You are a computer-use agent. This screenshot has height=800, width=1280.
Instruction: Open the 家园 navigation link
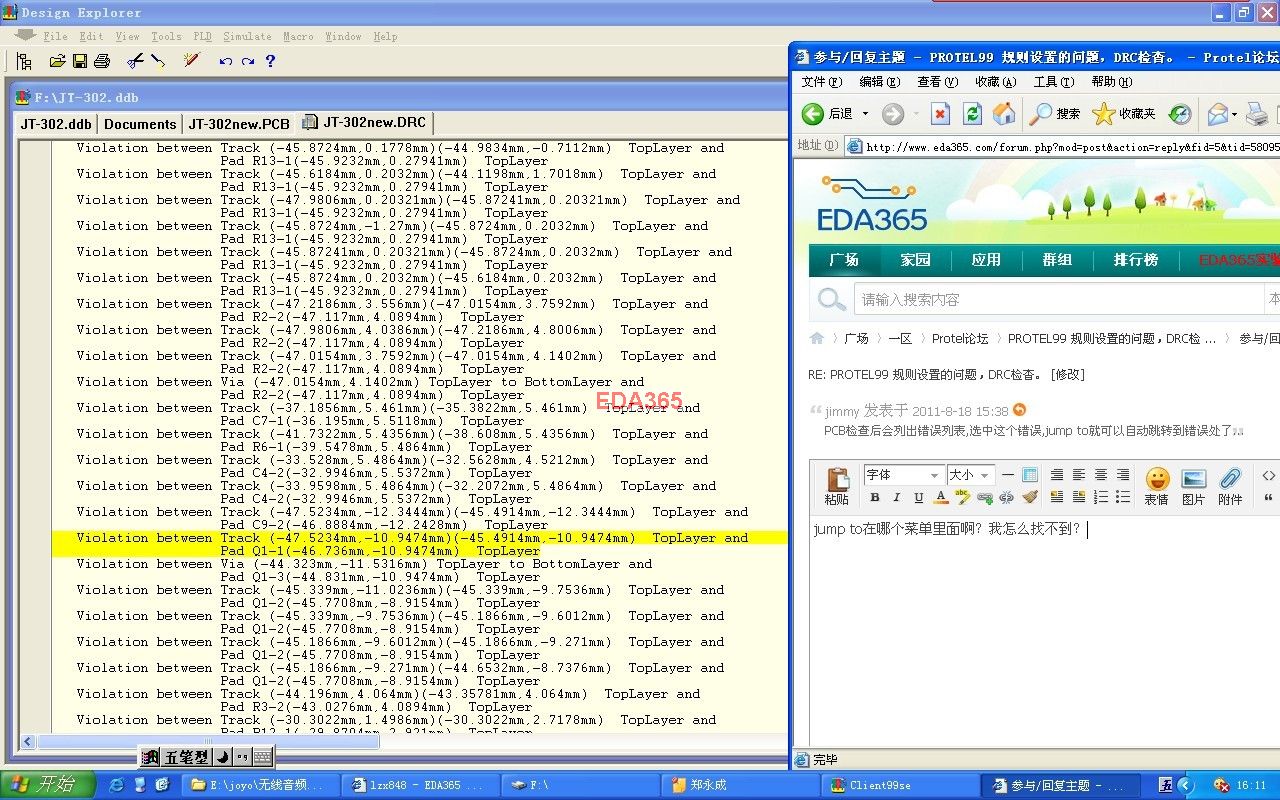915,260
